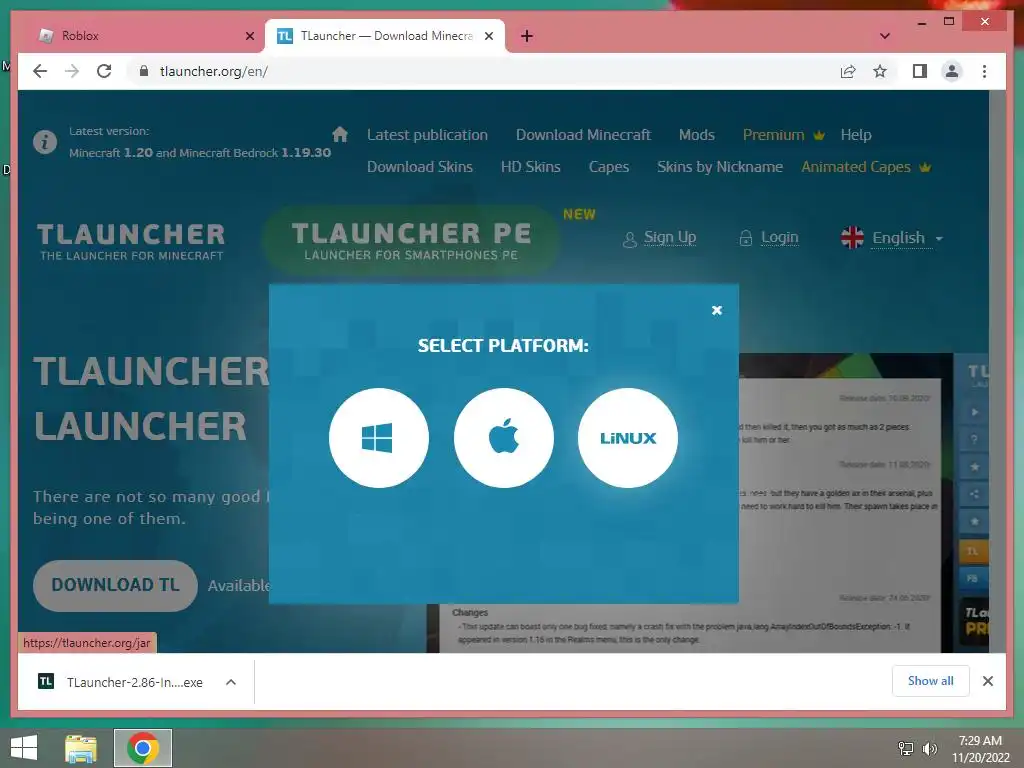This screenshot has width=1024, height=768.
Task: Click the network tray icon
Action: [905, 748]
